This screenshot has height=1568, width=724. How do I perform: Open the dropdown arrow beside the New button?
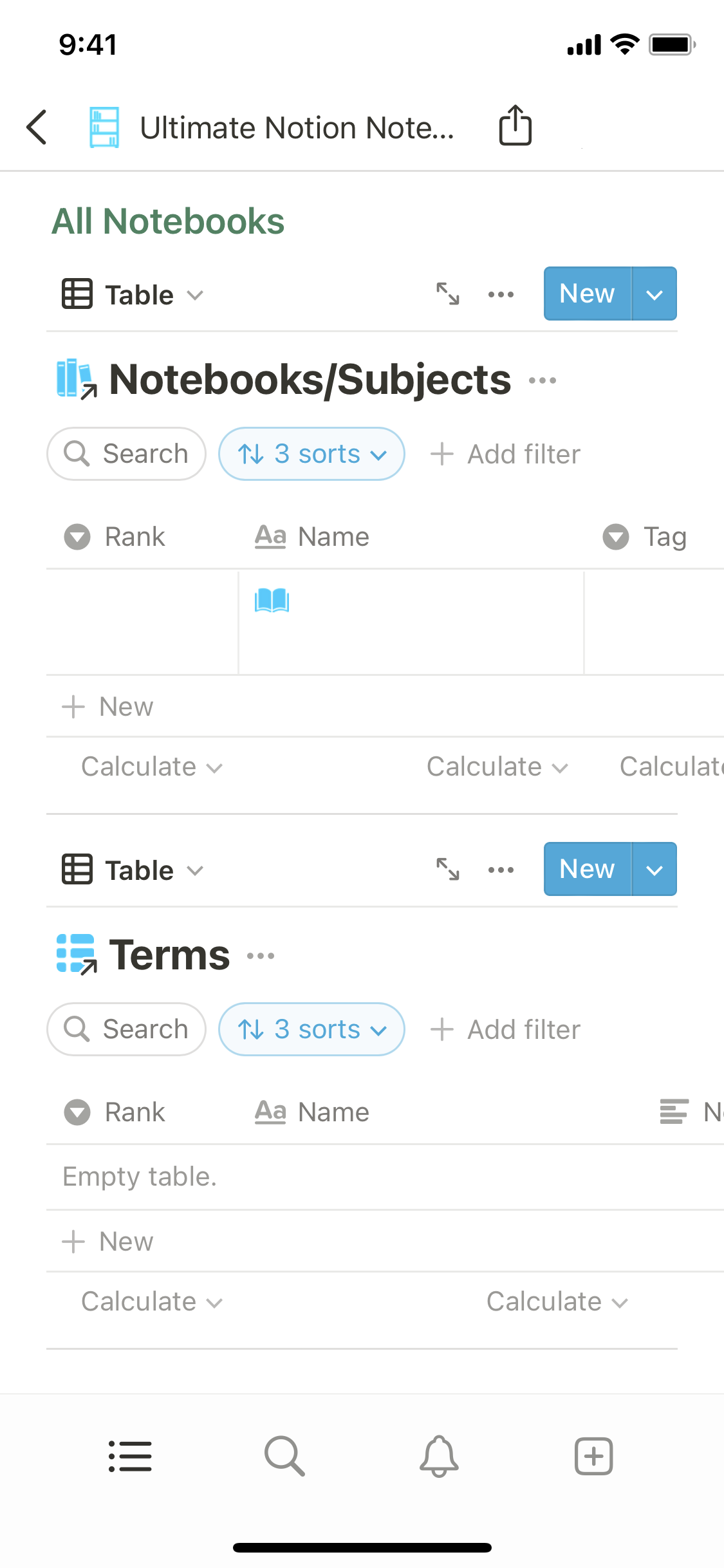[654, 294]
